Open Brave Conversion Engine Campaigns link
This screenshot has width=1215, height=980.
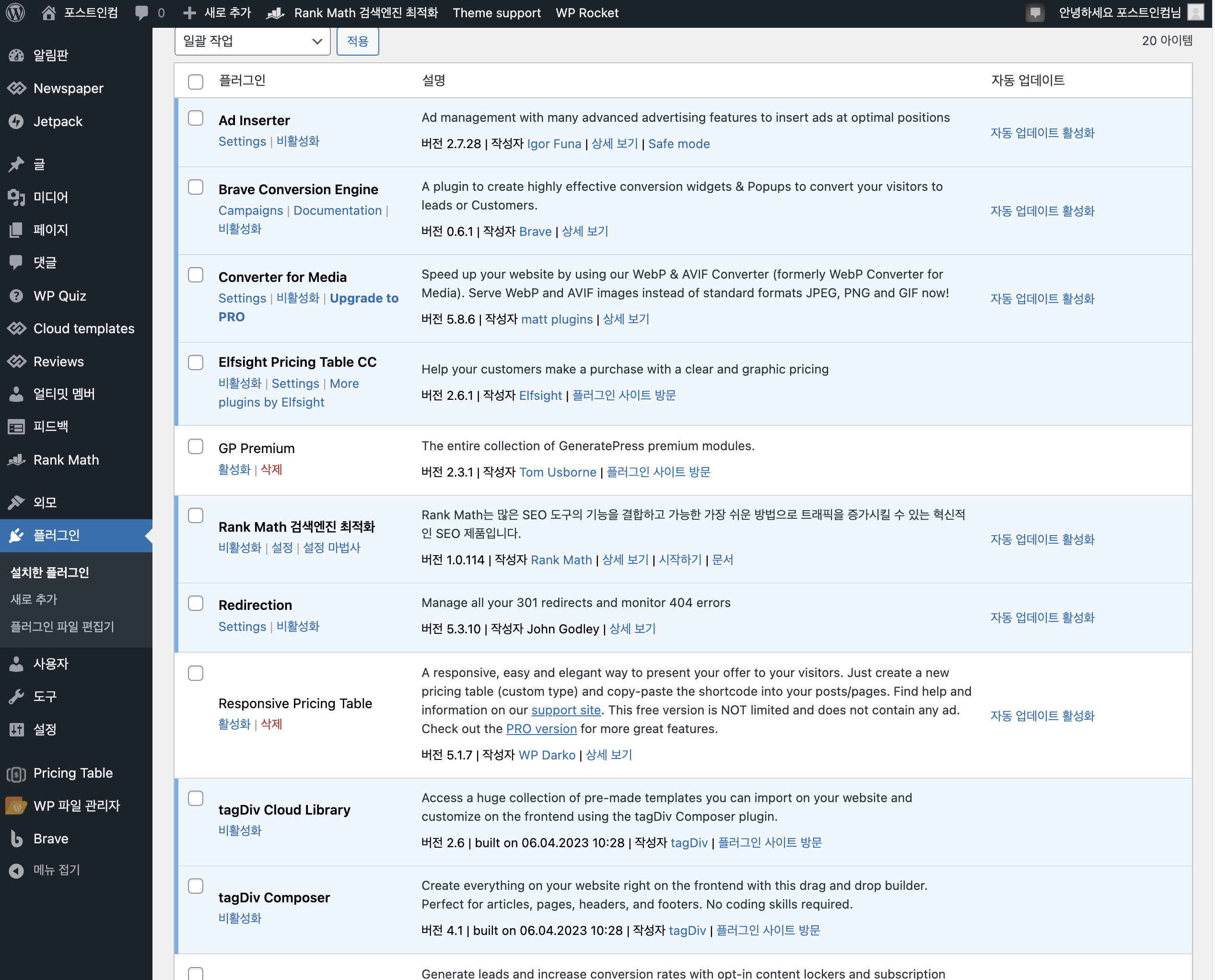pos(251,210)
